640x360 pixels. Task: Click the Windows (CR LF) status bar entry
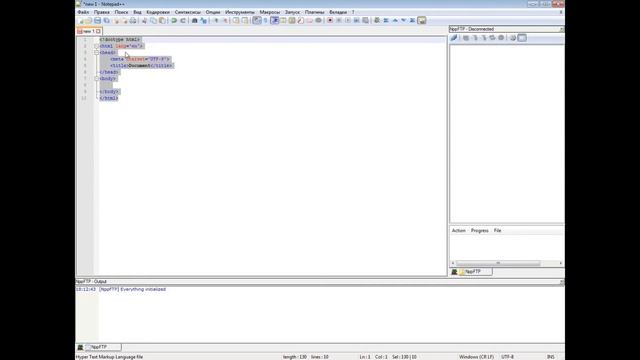(x=476, y=357)
